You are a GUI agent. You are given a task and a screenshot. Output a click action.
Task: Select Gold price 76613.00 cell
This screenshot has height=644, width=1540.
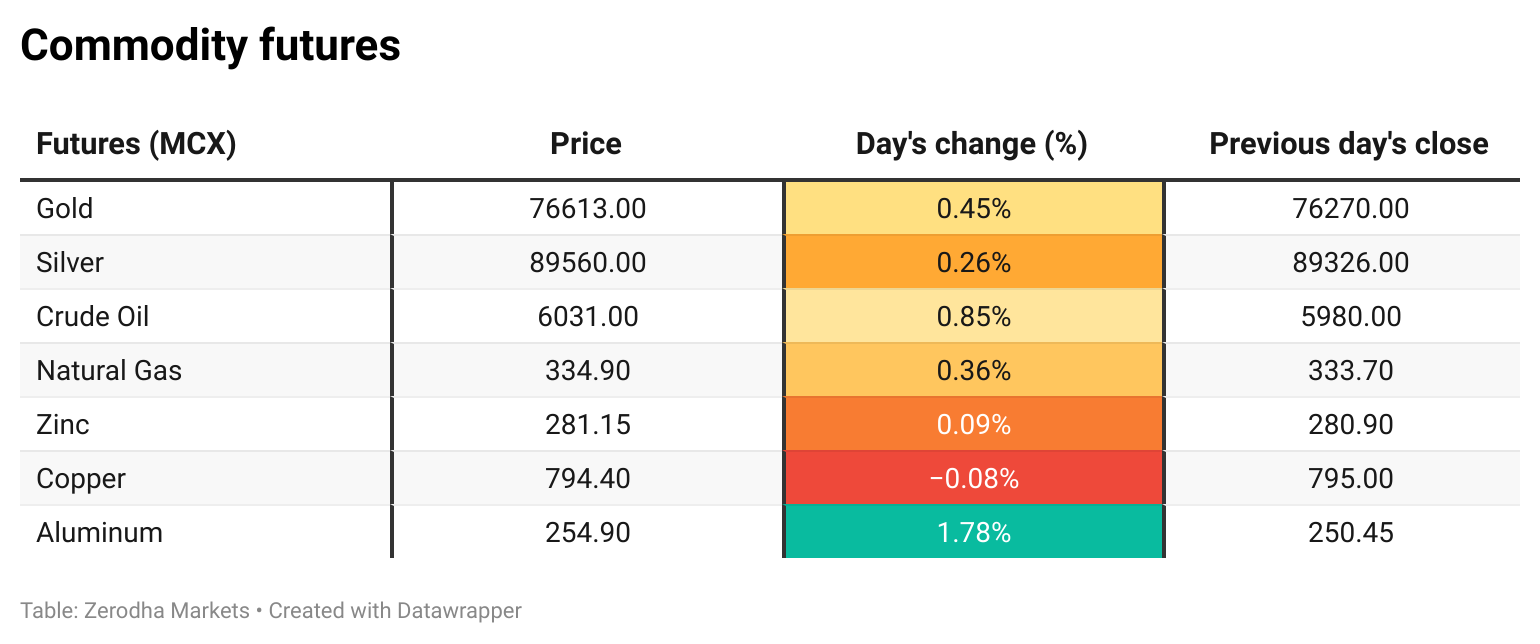pyautogui.click(x=587, y=209)
